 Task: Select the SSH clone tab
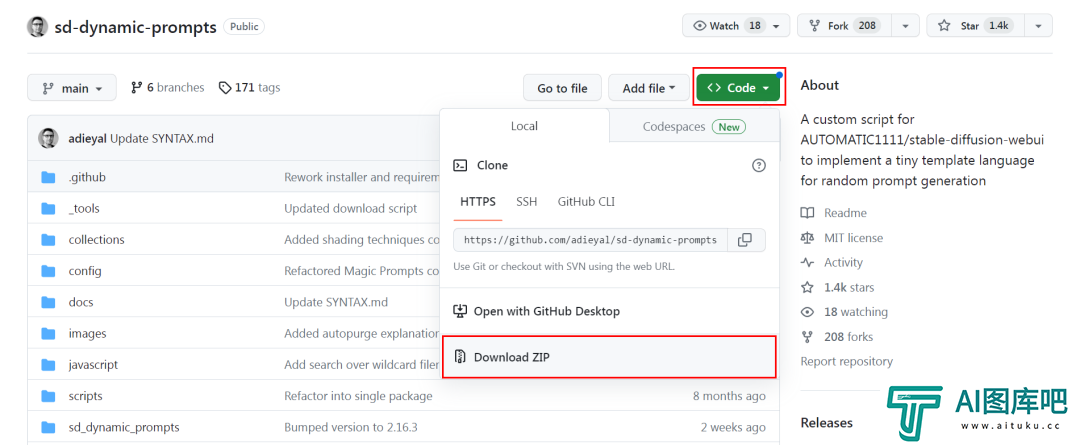[527, 202]
